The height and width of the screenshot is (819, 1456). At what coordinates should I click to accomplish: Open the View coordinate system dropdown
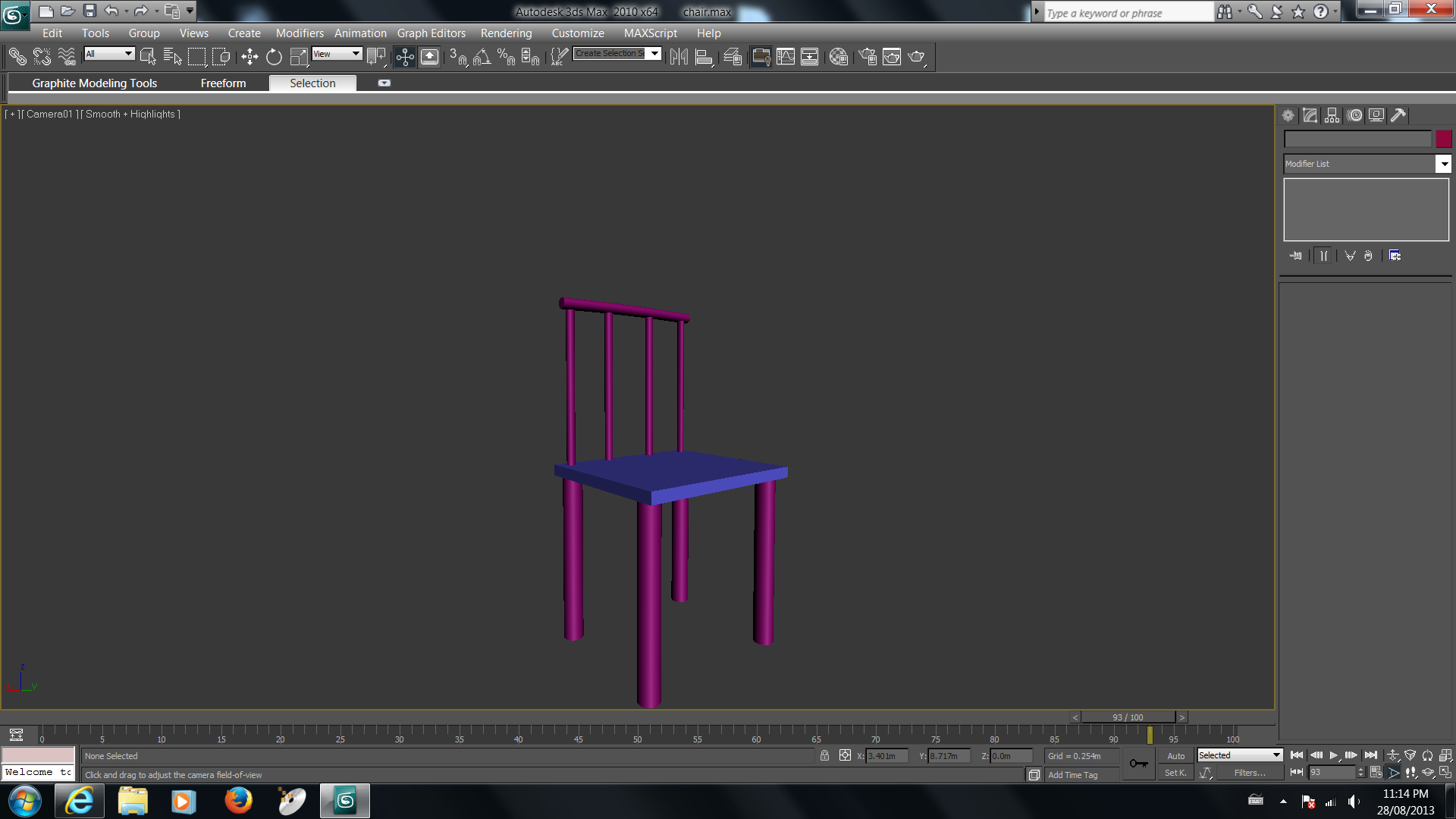[337, 54]
